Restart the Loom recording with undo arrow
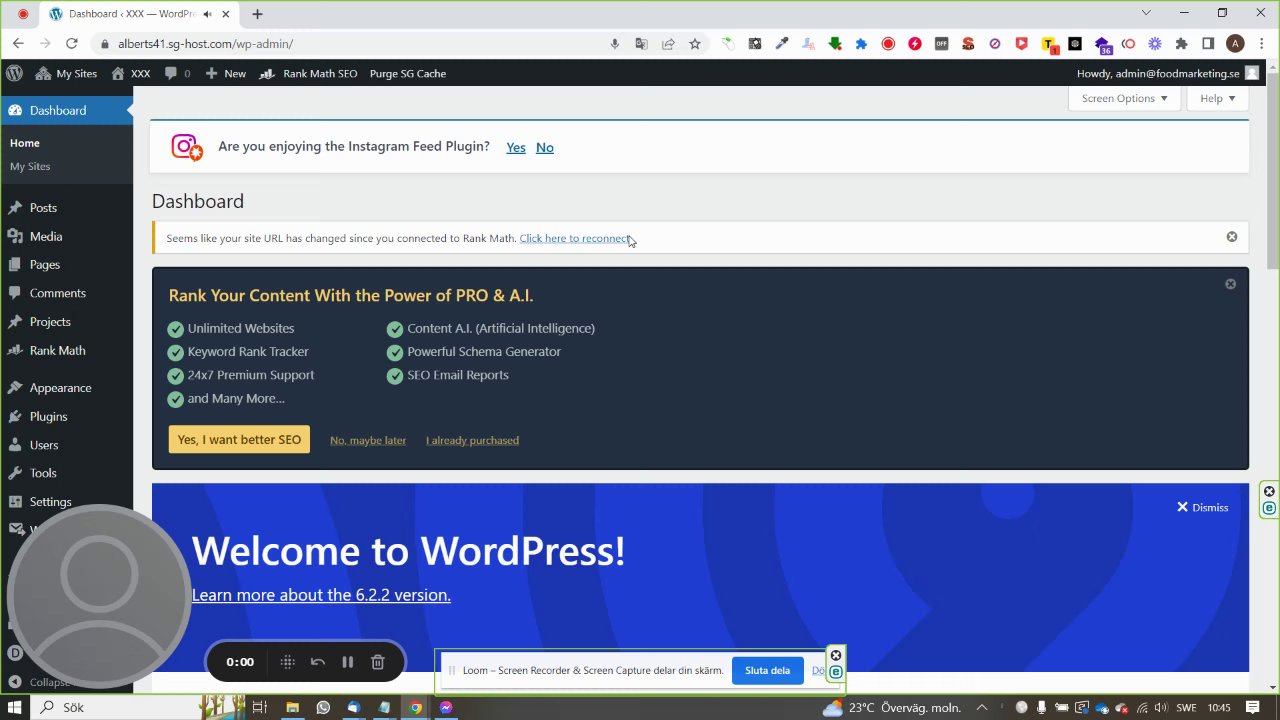The height and width of the screenshot is (720, 1280). pyautogui.click(x=318, y=662)
